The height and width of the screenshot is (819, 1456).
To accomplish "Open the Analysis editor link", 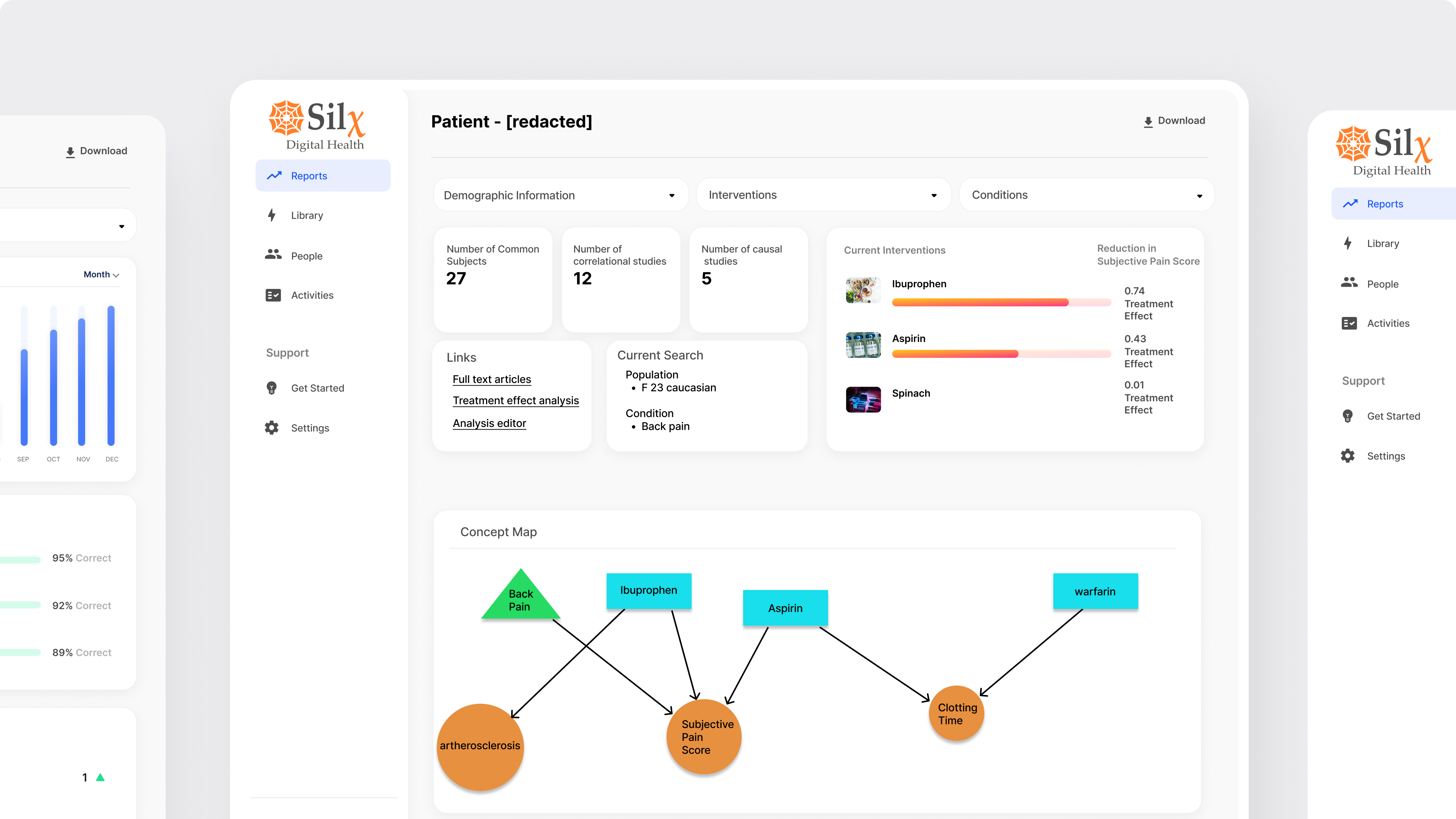I will pyautogui.click(x=489, y=424).
